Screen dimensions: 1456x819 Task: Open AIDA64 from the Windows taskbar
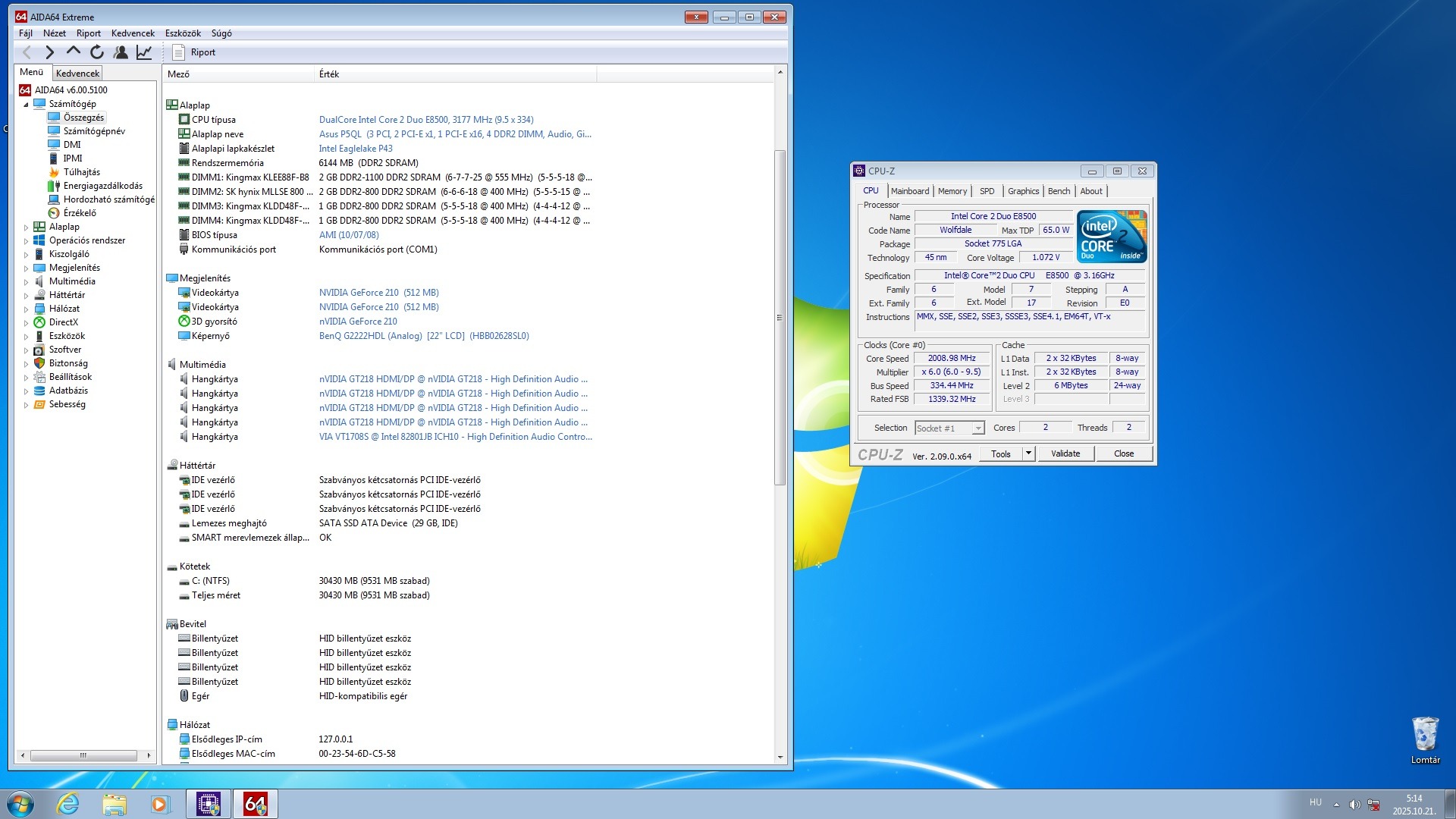pos(255,804)
